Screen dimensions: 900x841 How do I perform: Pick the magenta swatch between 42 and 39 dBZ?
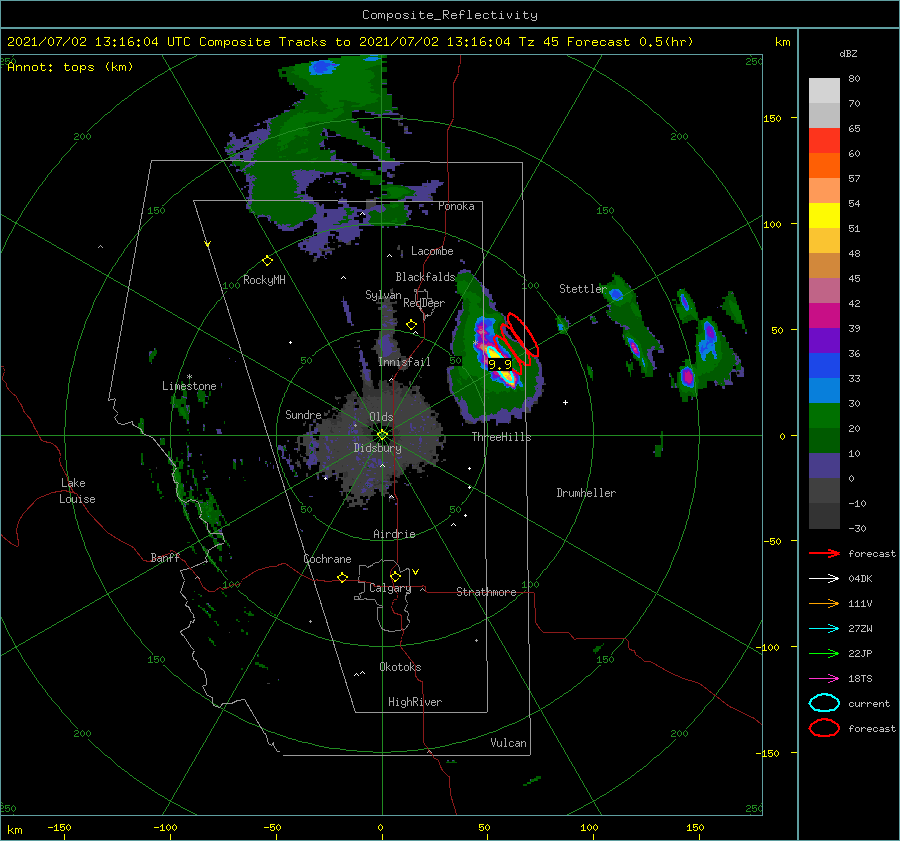coord(824,316)
